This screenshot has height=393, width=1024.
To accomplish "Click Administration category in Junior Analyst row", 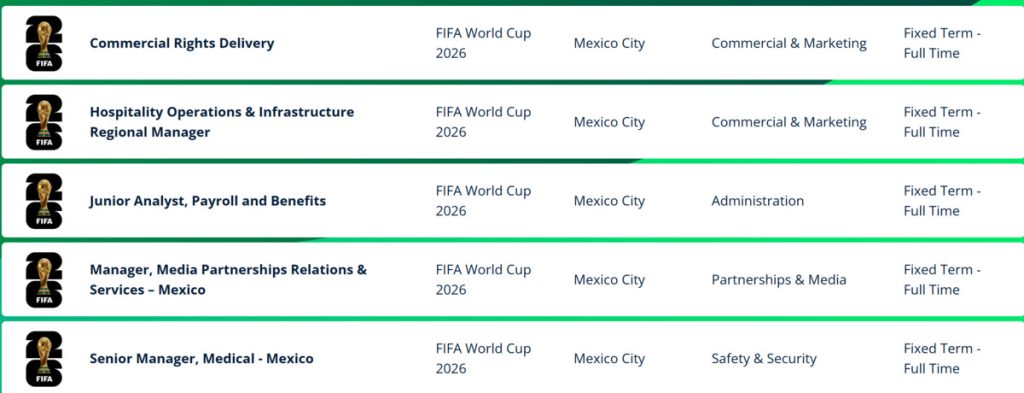I will 758,201.
